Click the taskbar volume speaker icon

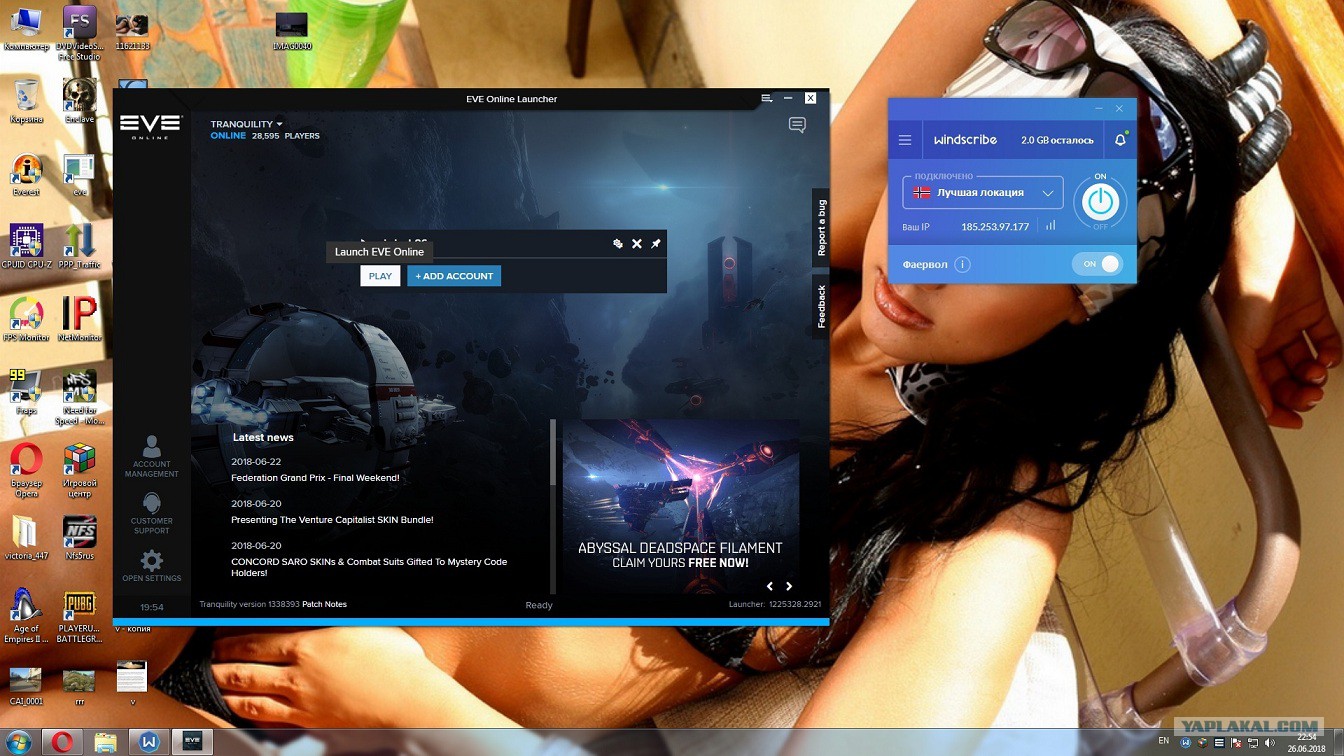click(x=1269, y=742)
